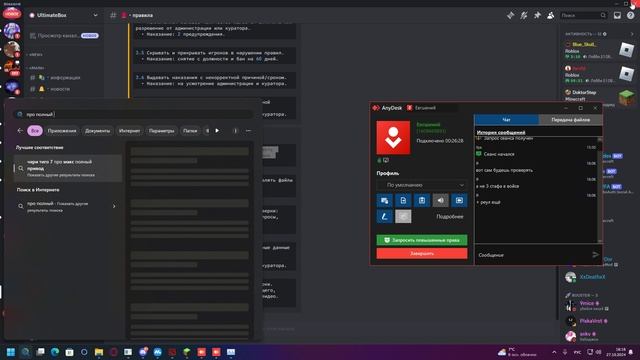Click the 'НОВОЕ' red badge icon above the server list
This screenshot has height=360, width=640.
click(12, 14)
